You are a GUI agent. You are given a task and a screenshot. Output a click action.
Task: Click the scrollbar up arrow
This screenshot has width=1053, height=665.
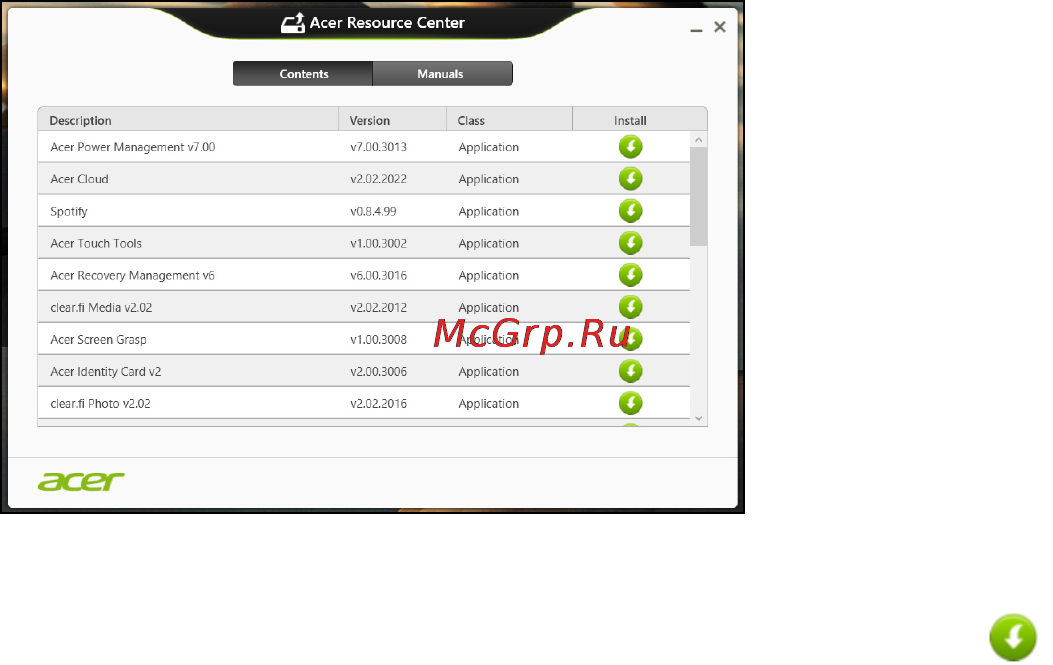(698, 140)
